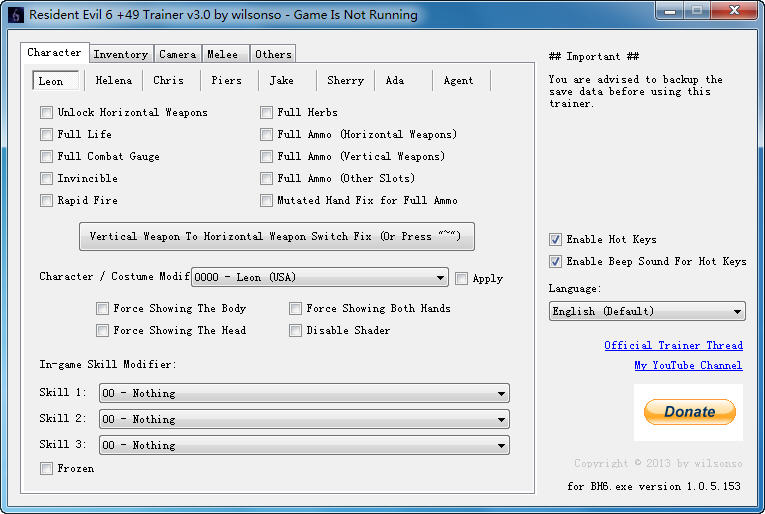
Task: Enable Force Showing The Body
Action: pos(102,309)
